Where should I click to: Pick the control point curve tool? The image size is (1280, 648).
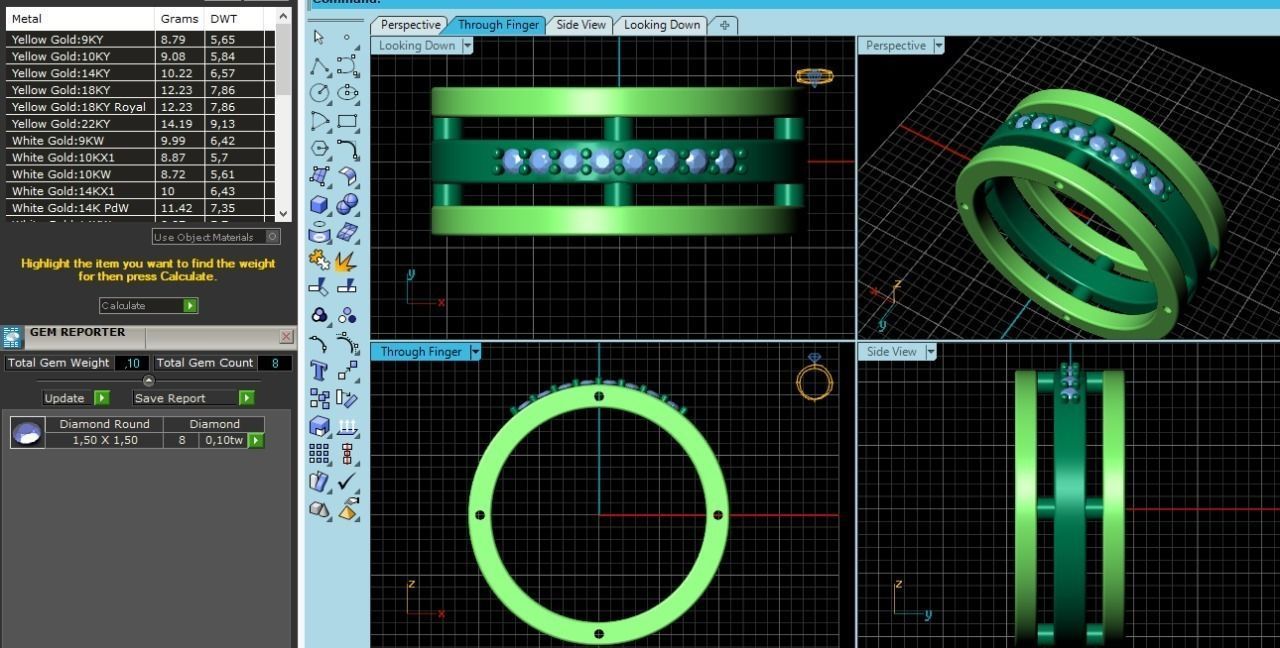(x=347, y=66)
